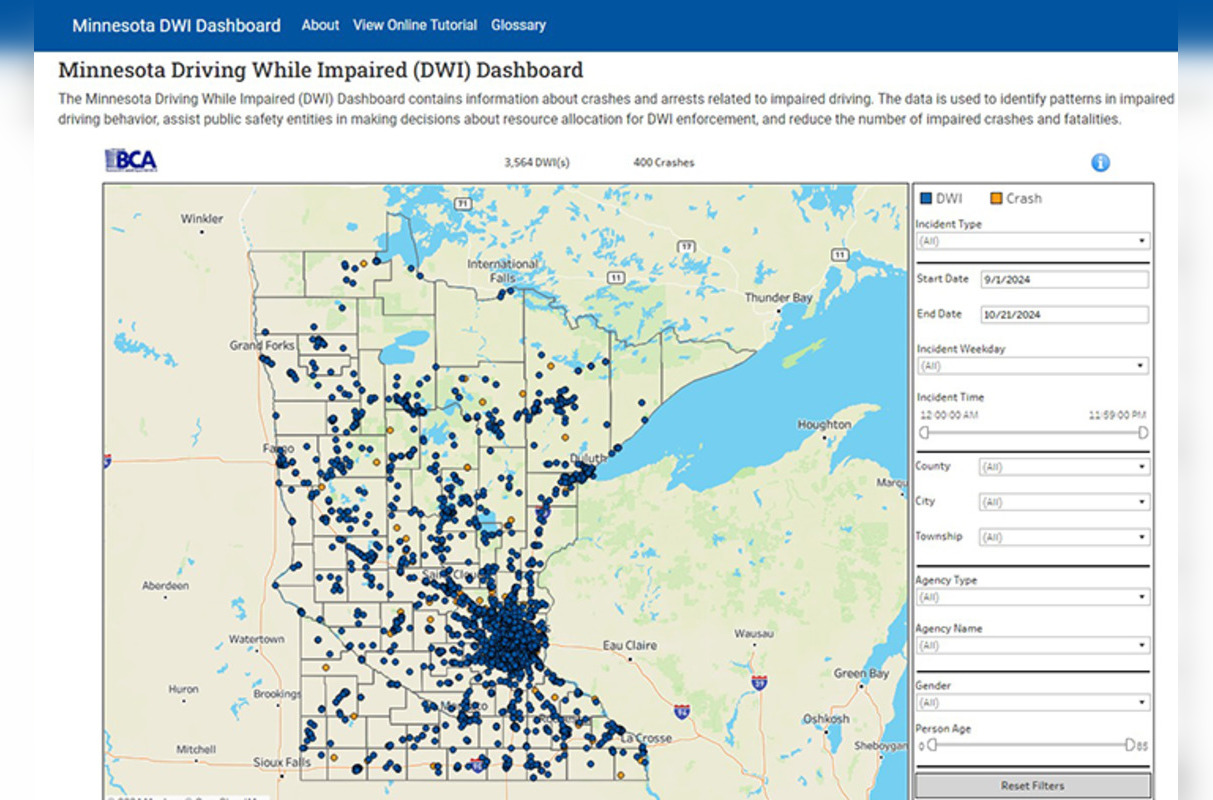Click the blue DWI legend square
Viewport: 1213px width, 800px height.
(925, 198)
